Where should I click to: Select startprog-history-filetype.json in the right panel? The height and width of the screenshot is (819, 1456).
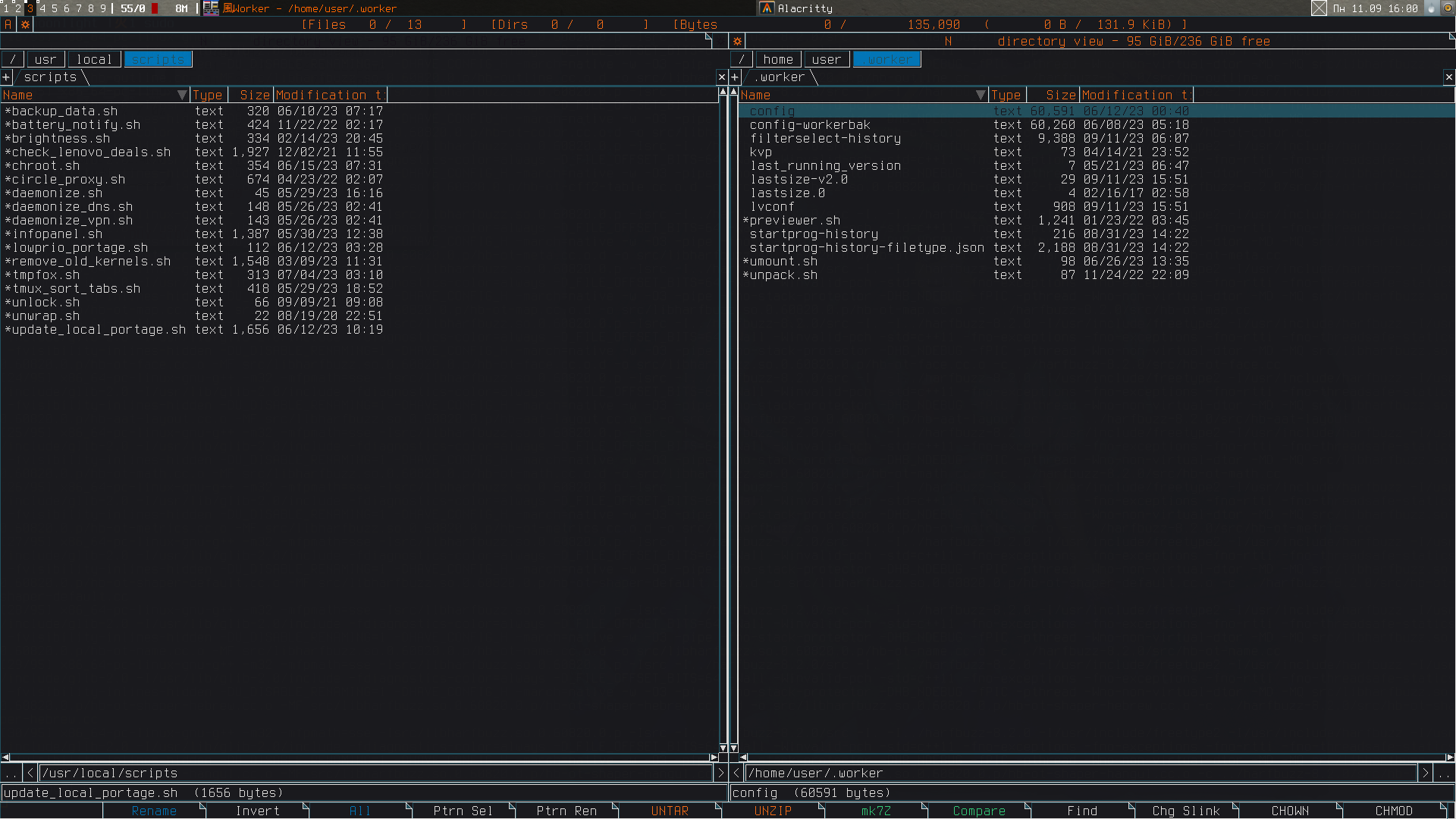point(1097,248)
